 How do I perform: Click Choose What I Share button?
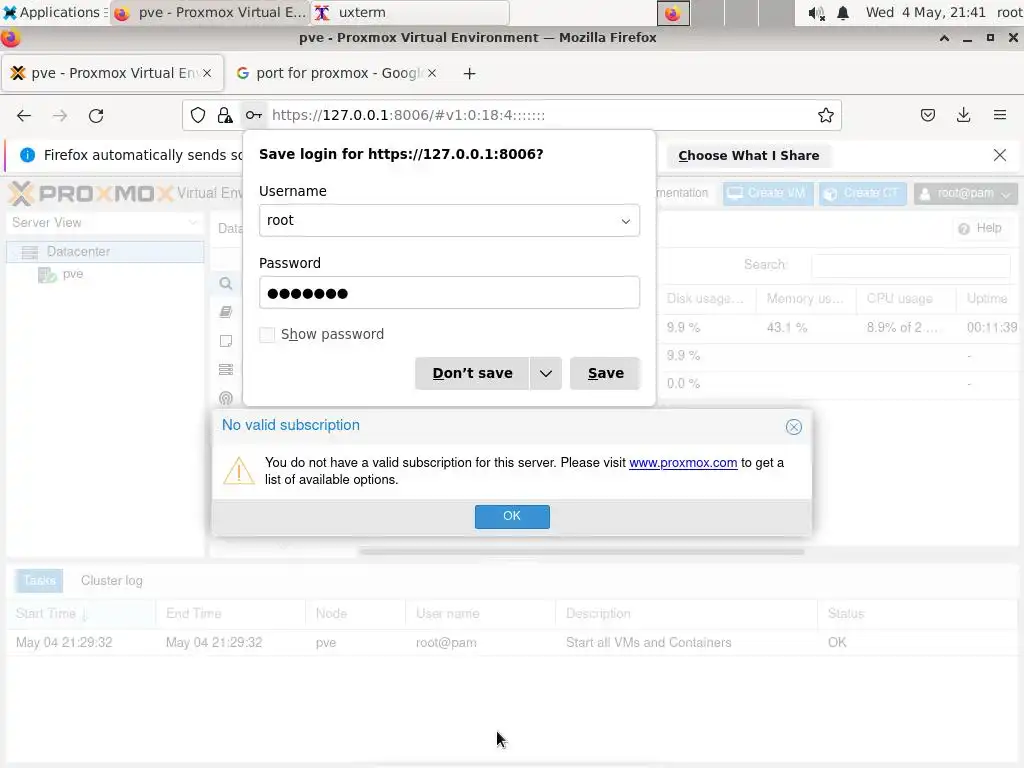[x=748, y=155]
